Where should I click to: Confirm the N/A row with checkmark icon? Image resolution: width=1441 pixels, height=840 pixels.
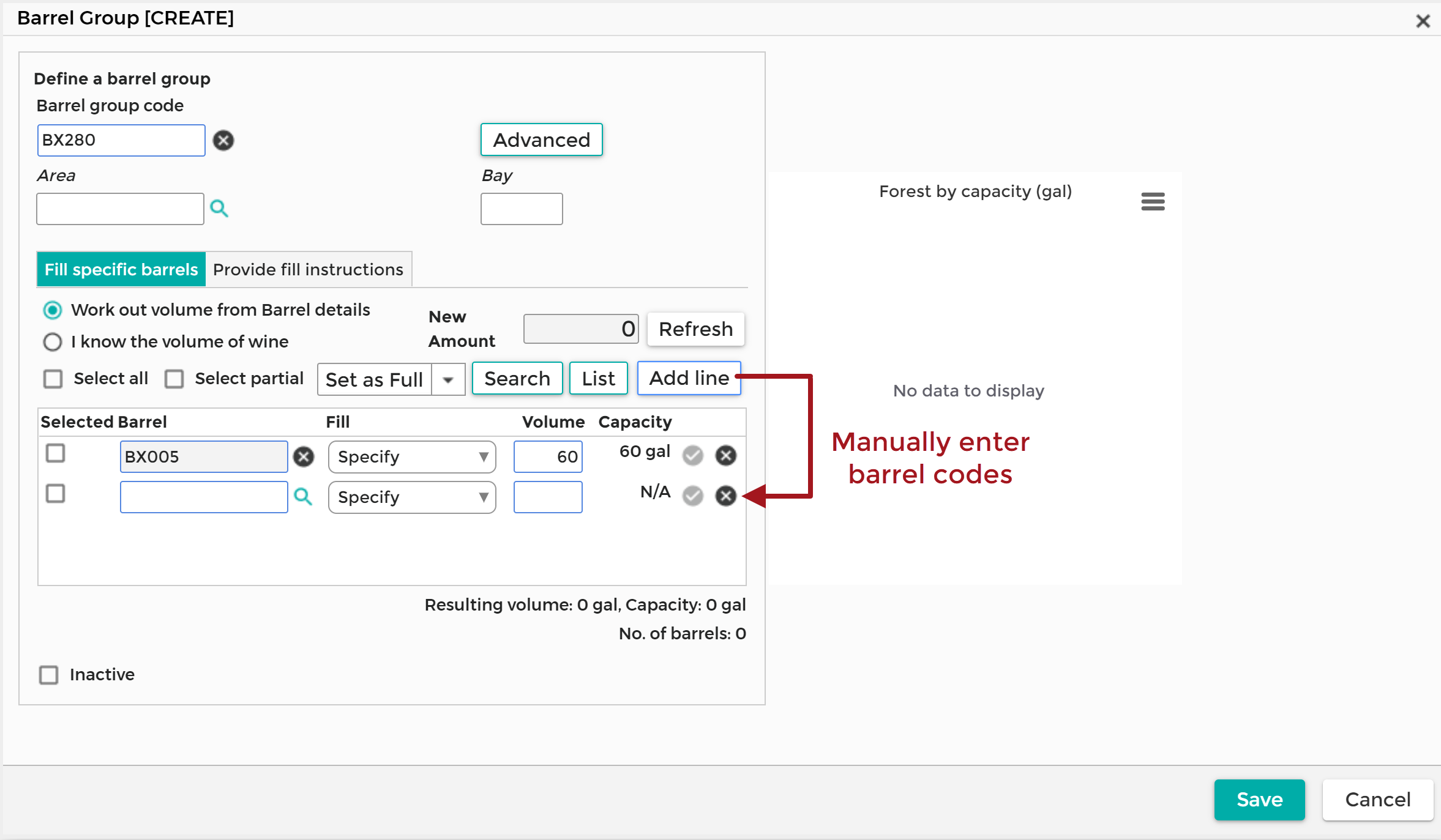(693, 496)
